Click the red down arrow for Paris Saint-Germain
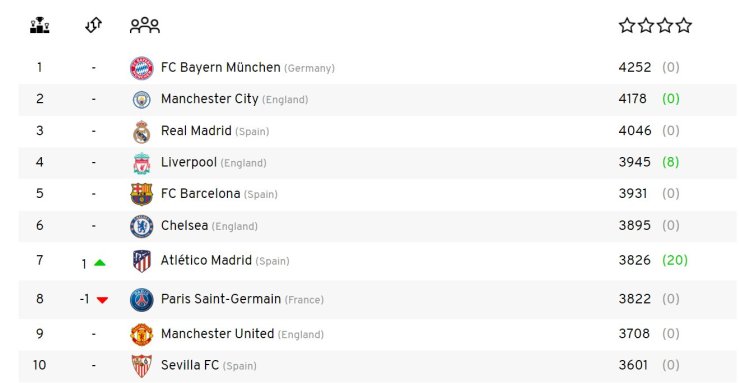Viewport: 740px width, 383px height. (102, 300)
